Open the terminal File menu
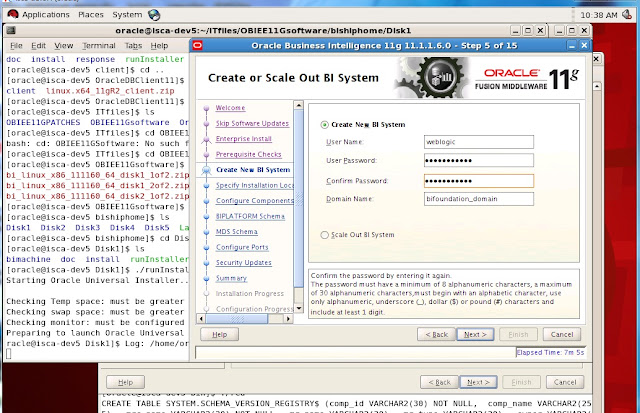Image resolution: width=640 pixels, height=413 pixels. (16, 46)
